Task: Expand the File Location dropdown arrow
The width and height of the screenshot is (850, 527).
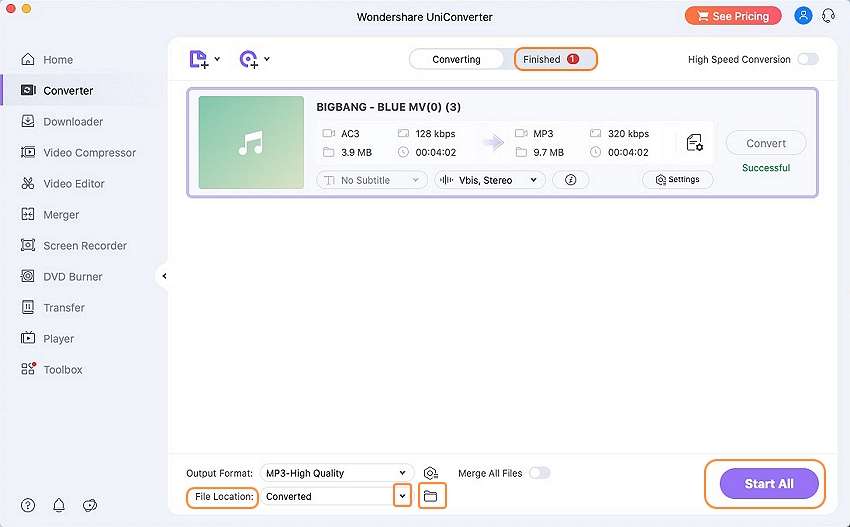Action: click(x=402, y=496)
